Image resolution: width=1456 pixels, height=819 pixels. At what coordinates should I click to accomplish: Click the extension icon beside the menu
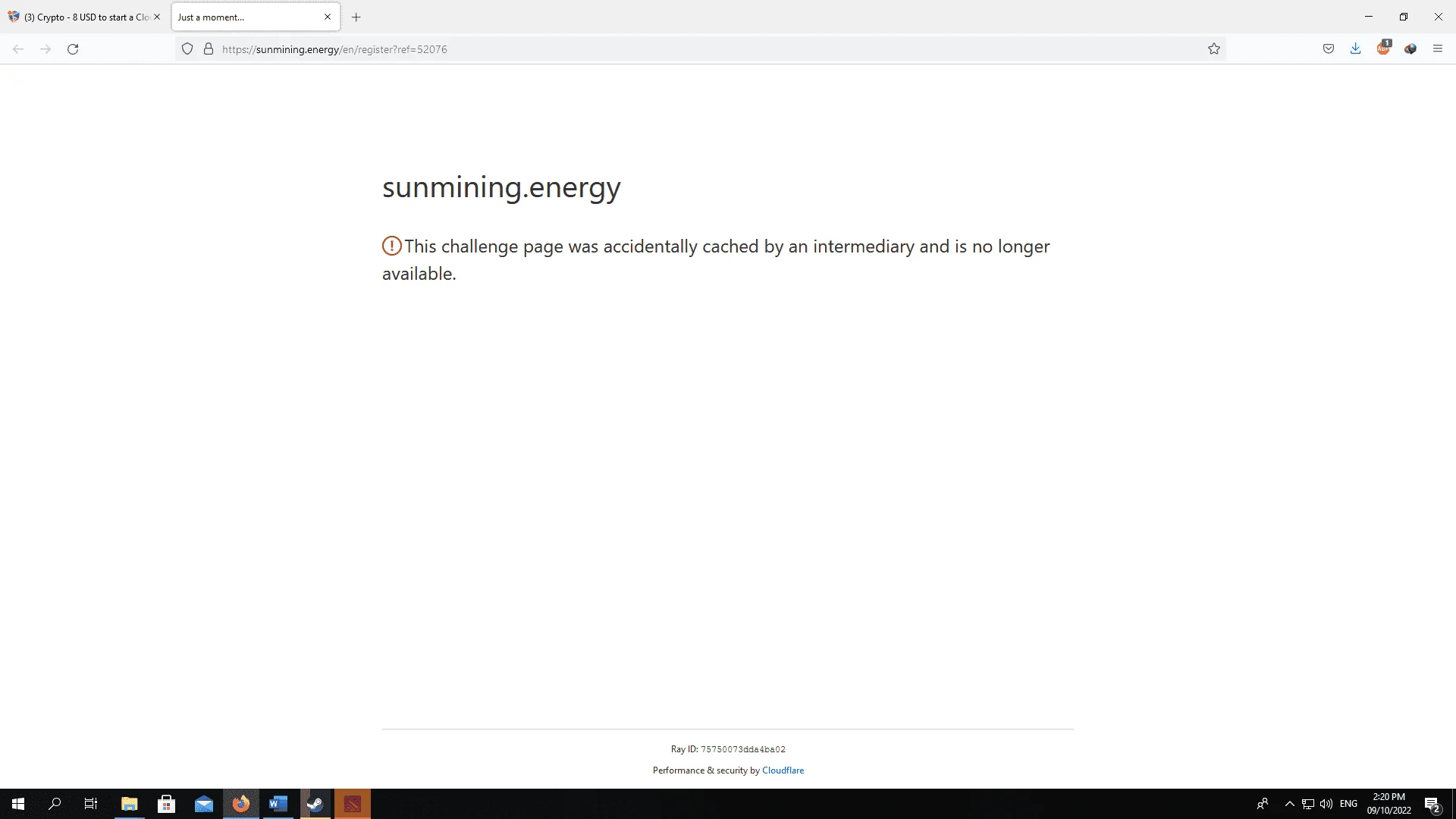[x=1410, y=49]
